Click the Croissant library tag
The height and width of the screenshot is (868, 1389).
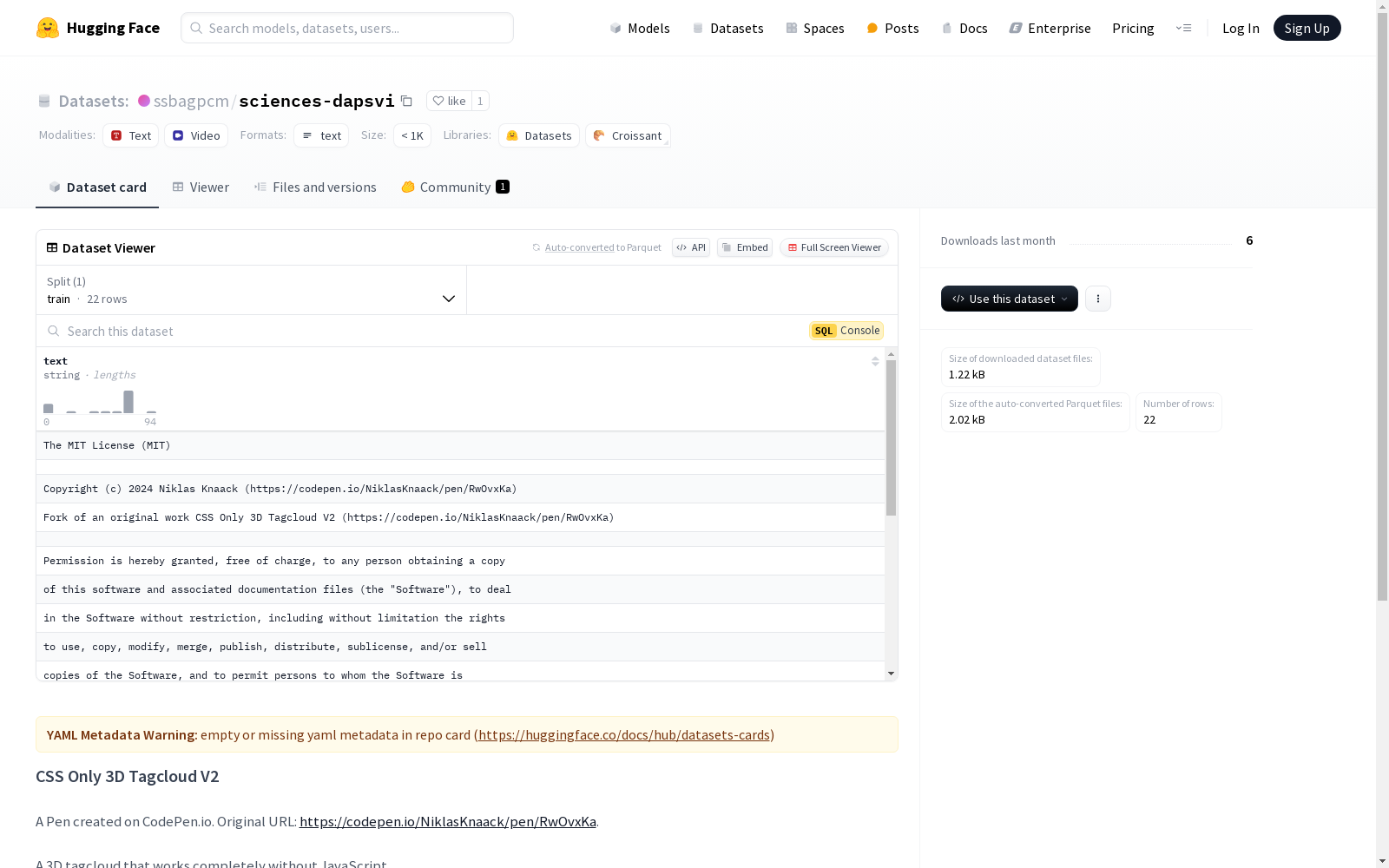pos(628,135)
